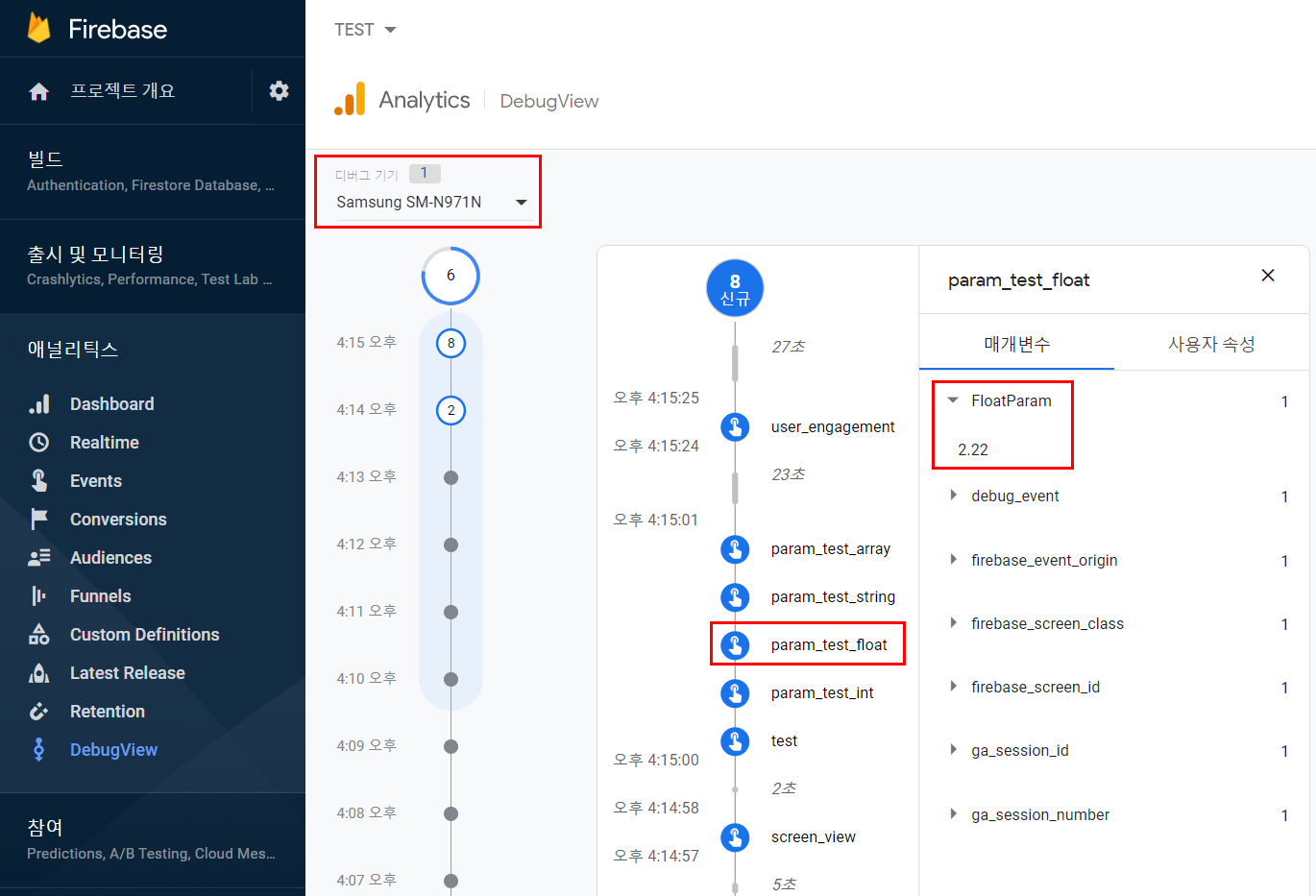Click the 애널리틱스 section header
1316x896 pixels.
73,350
